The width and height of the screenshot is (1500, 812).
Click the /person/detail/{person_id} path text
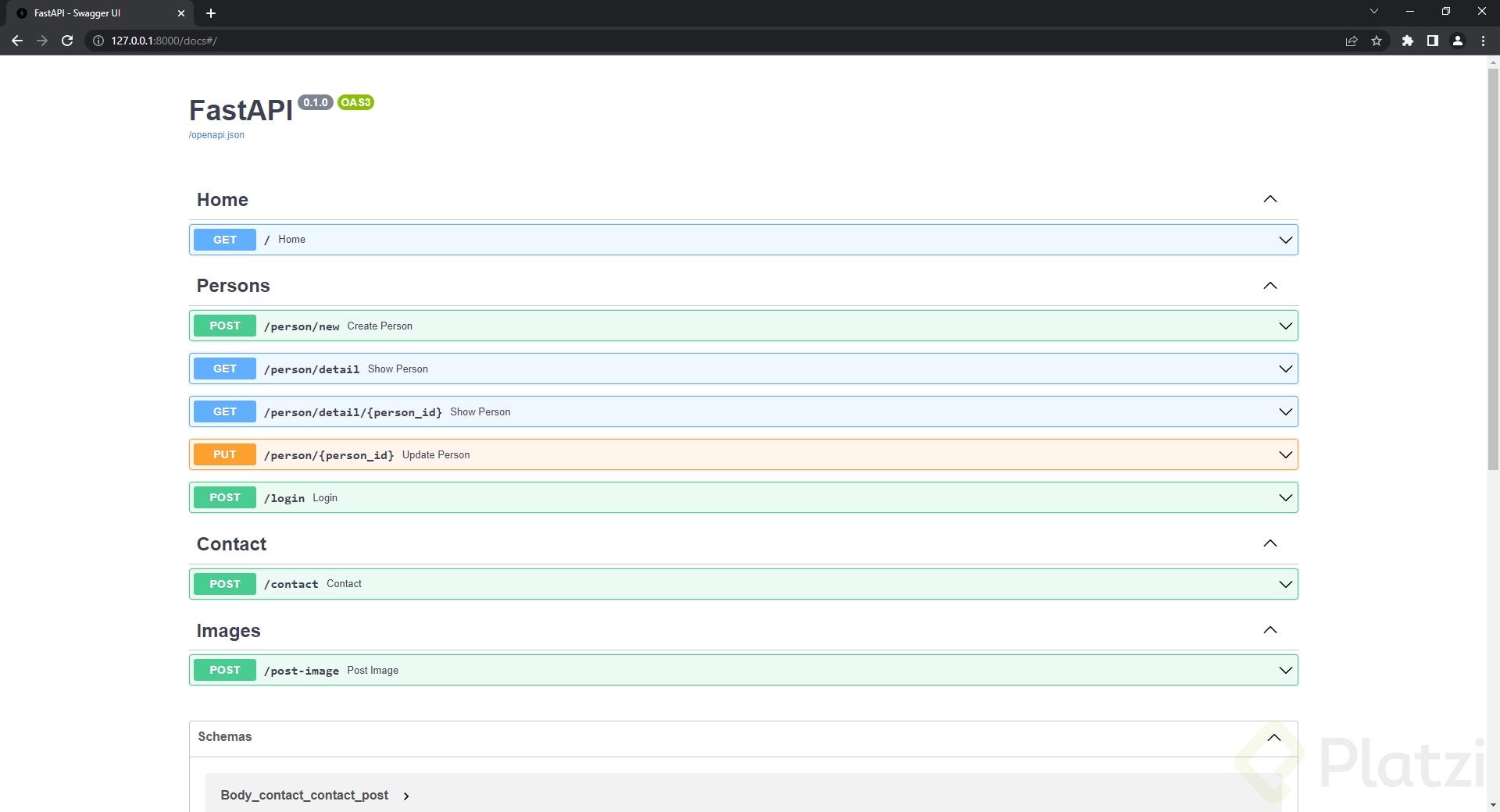click(353, 412)
